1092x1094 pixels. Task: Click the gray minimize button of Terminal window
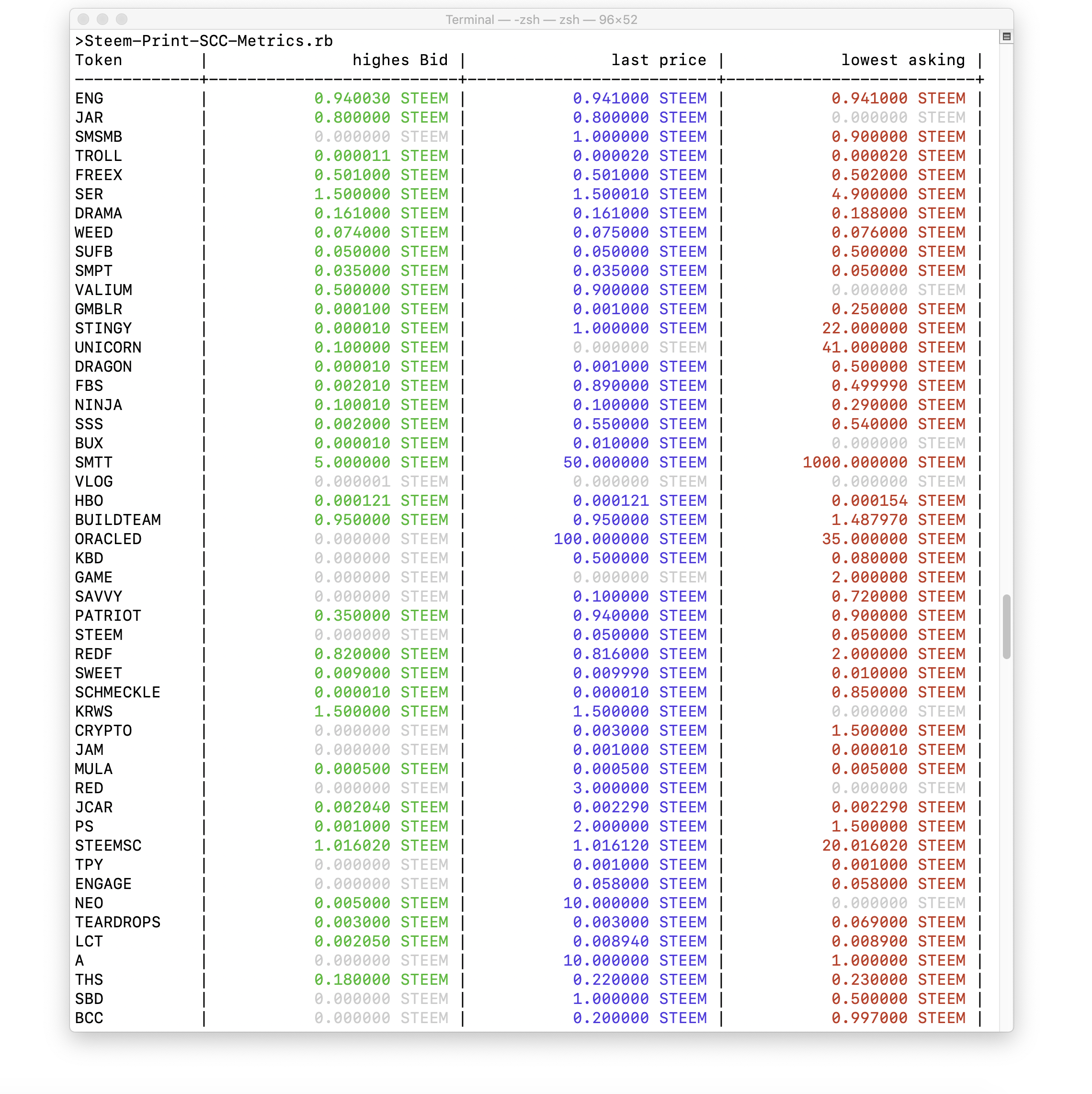coord(102,19)
